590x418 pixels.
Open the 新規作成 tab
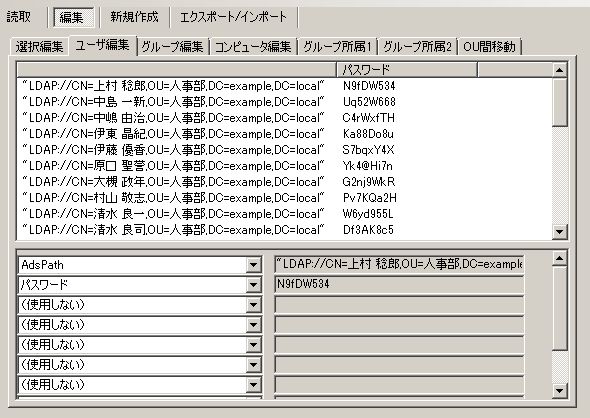click(x=134, y=17)
